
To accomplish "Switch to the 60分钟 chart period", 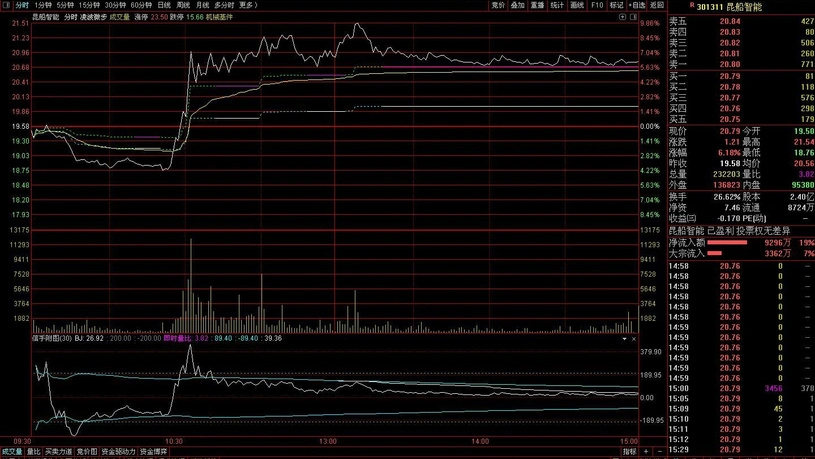I will click(x=141, y=5).
